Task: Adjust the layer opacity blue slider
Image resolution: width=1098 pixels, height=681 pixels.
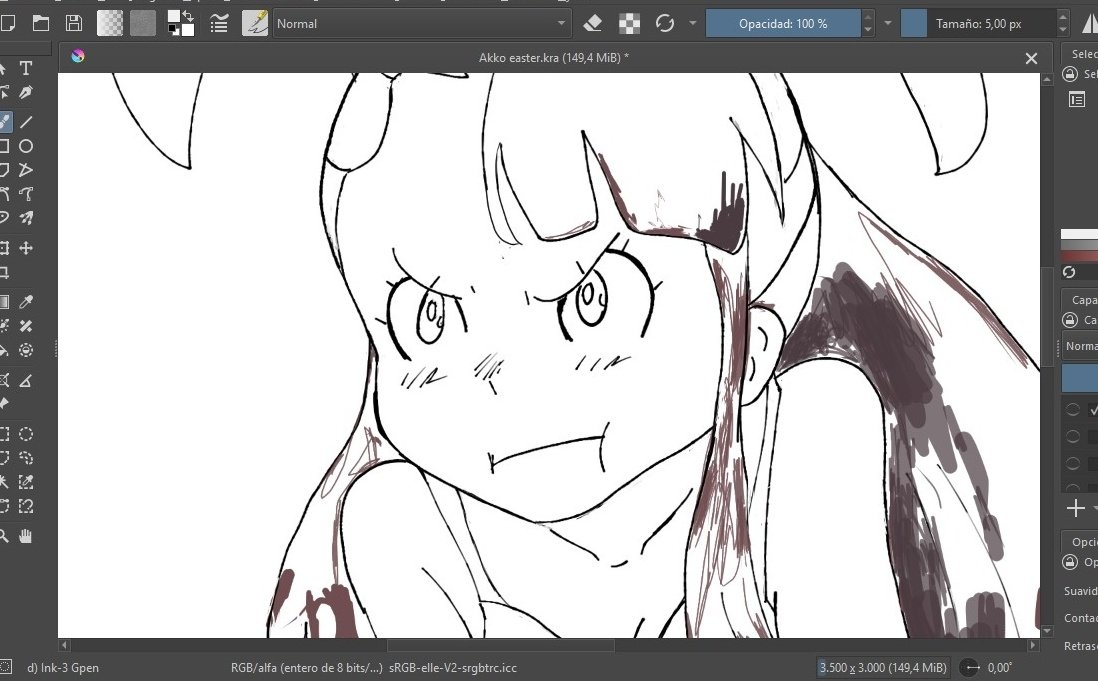Action: [x=1080, y=378]
